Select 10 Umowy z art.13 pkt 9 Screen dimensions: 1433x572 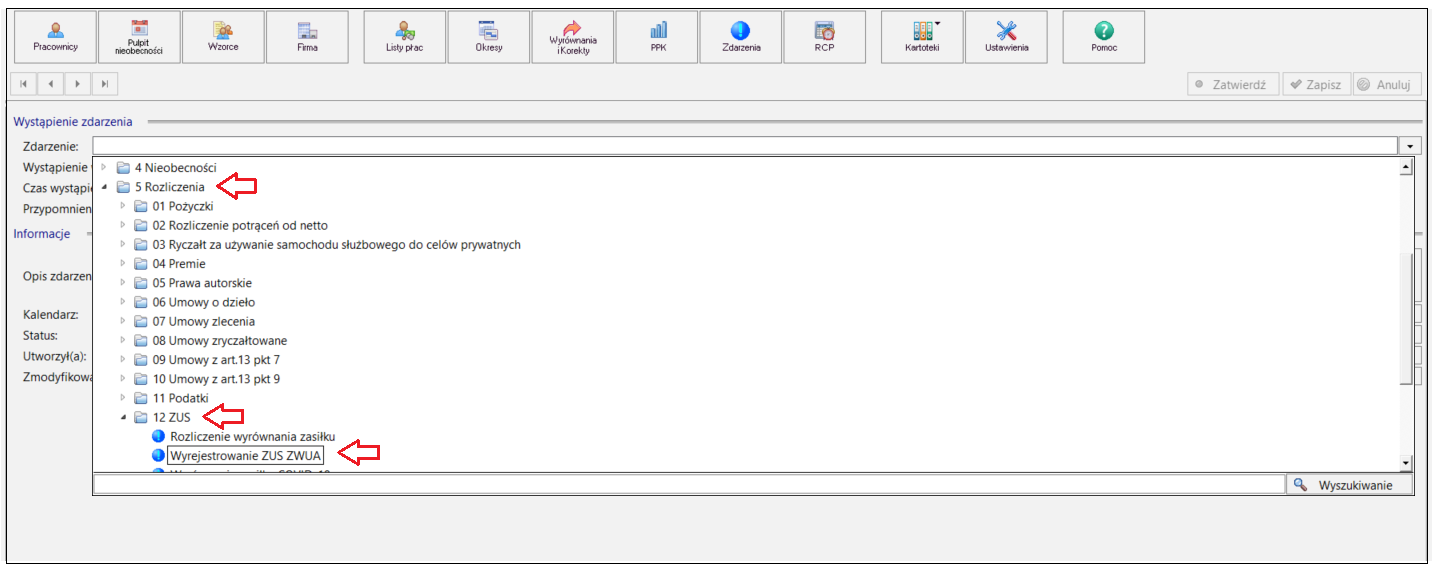[x=216, y=379]
